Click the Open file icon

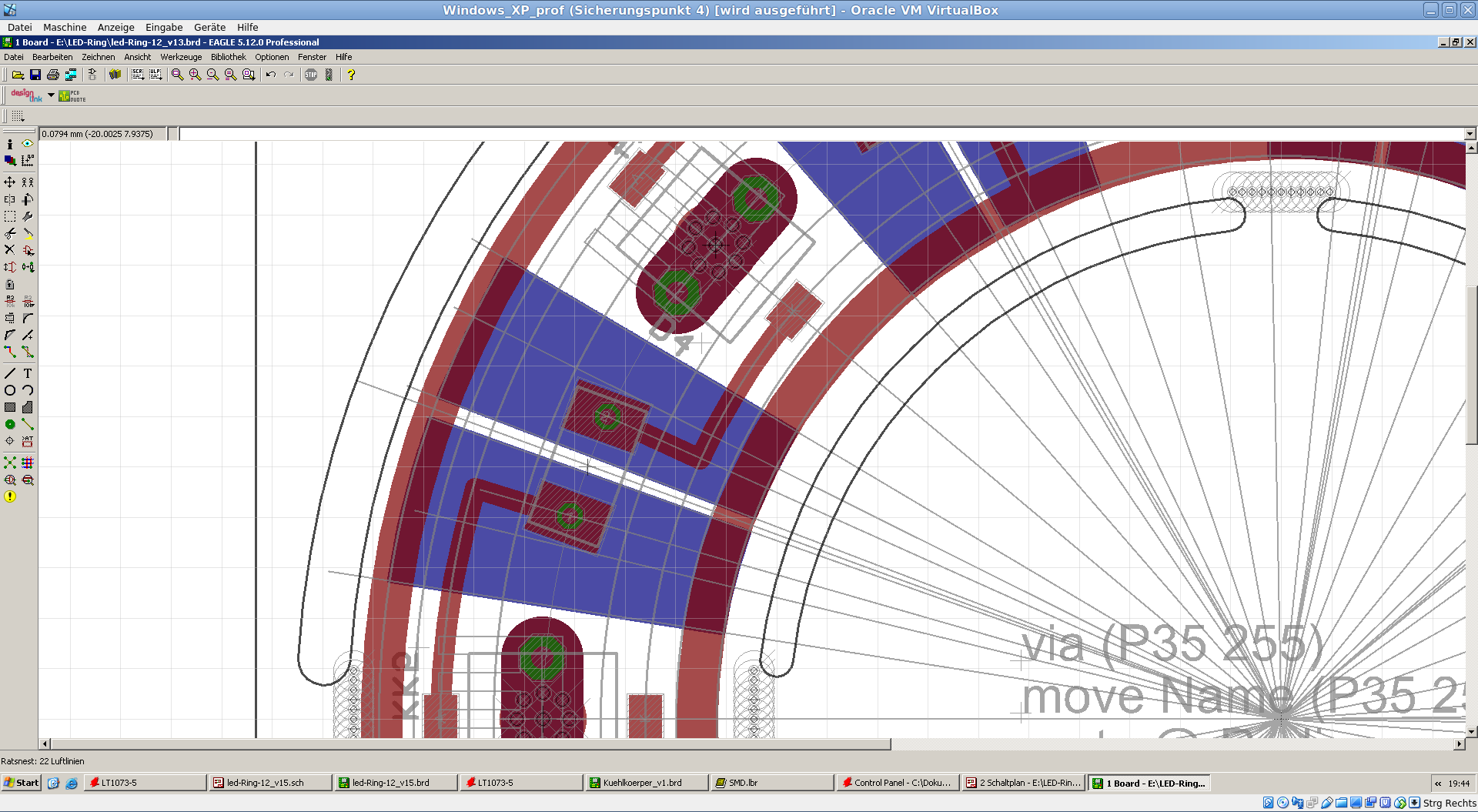click(18, 75)
